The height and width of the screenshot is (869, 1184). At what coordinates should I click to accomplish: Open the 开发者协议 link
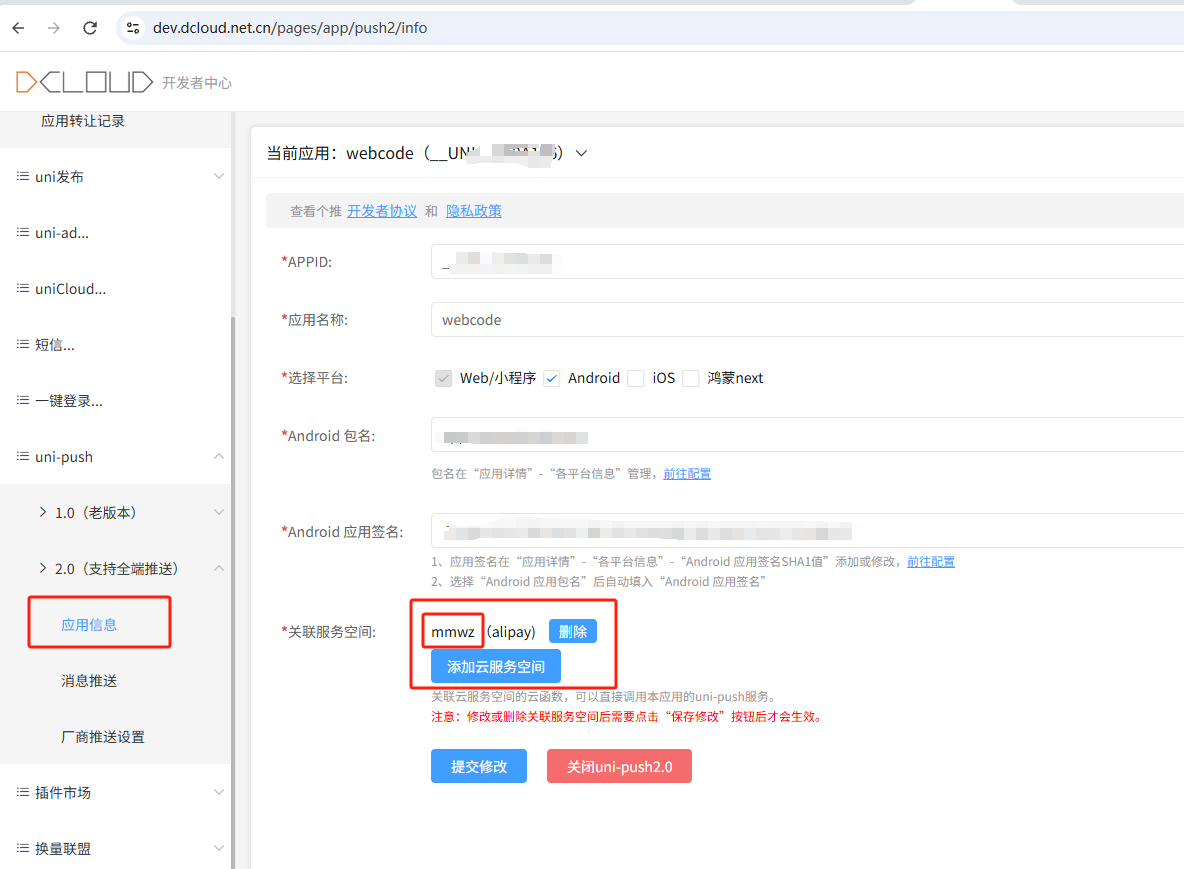(x=382, y=210)
